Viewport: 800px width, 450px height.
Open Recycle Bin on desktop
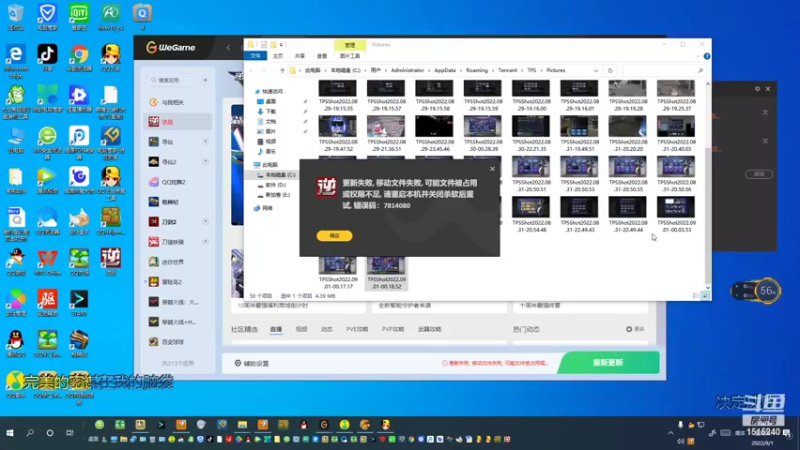[15, 17]
